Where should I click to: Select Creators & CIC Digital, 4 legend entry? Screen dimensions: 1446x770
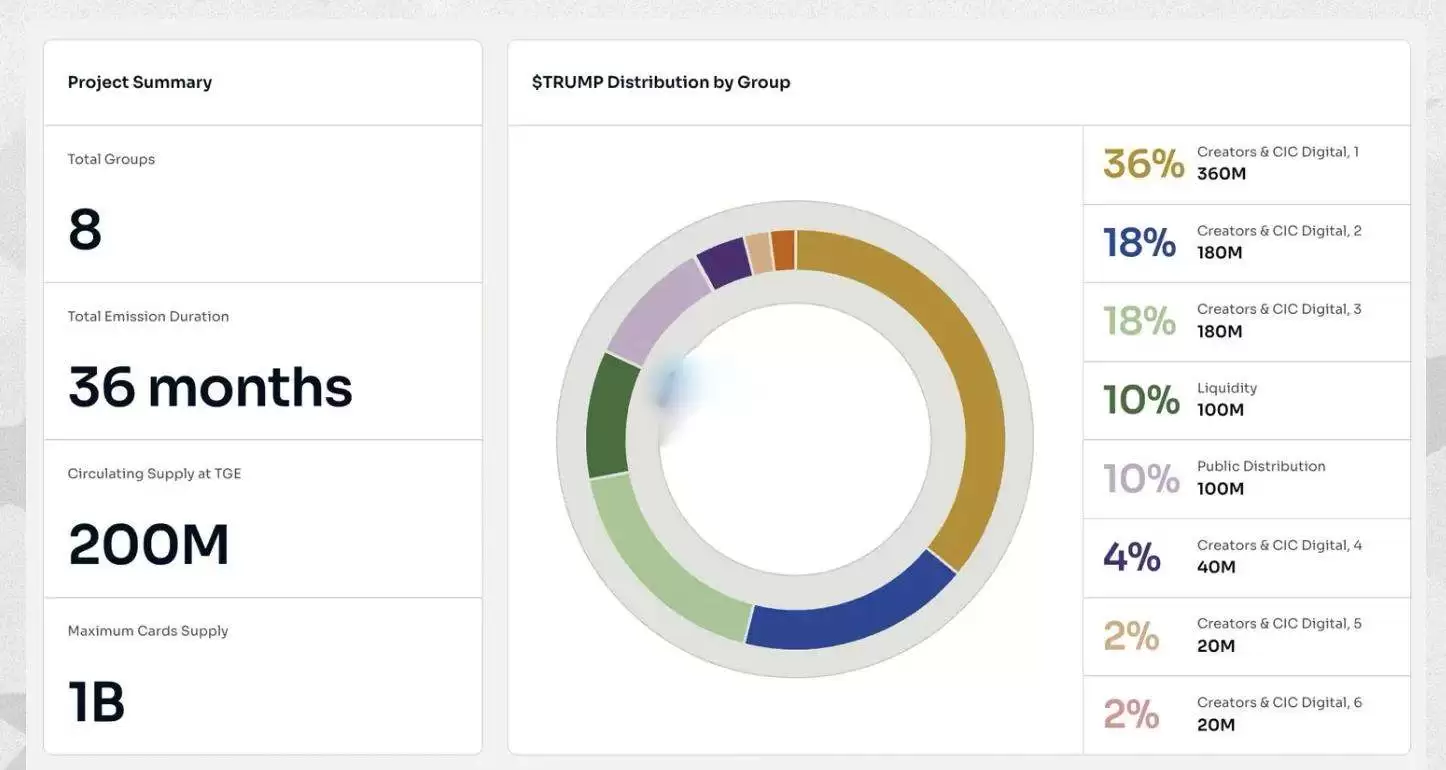click(1246, 557)
